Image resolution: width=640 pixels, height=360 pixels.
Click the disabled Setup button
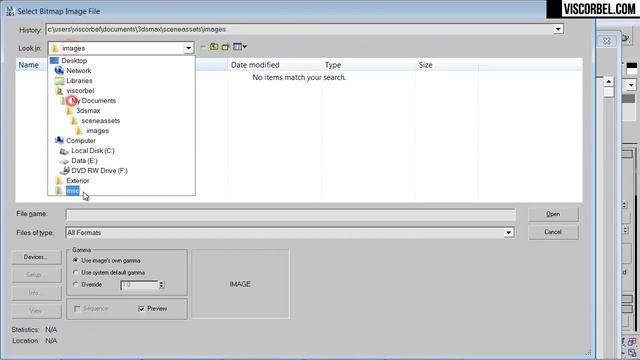pyautogui.click(x=36, y=275)
